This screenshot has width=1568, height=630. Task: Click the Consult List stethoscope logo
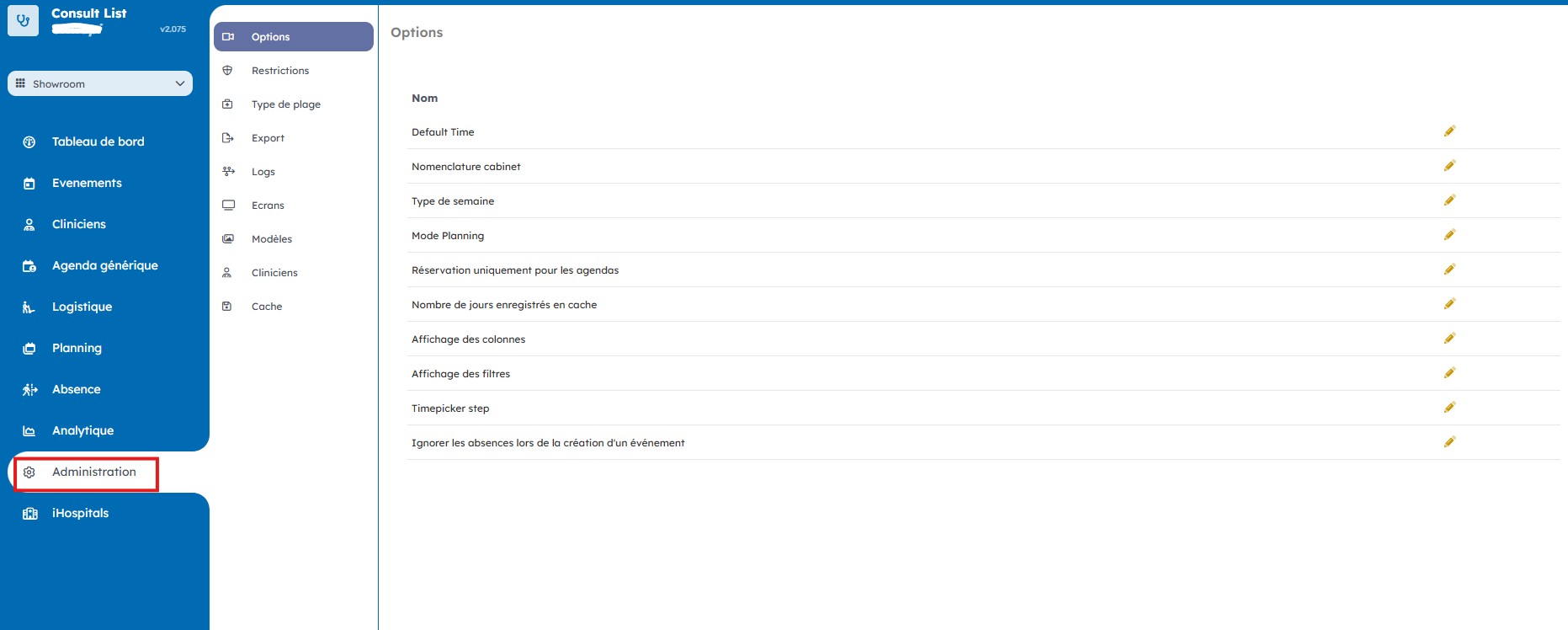(23, 21)
